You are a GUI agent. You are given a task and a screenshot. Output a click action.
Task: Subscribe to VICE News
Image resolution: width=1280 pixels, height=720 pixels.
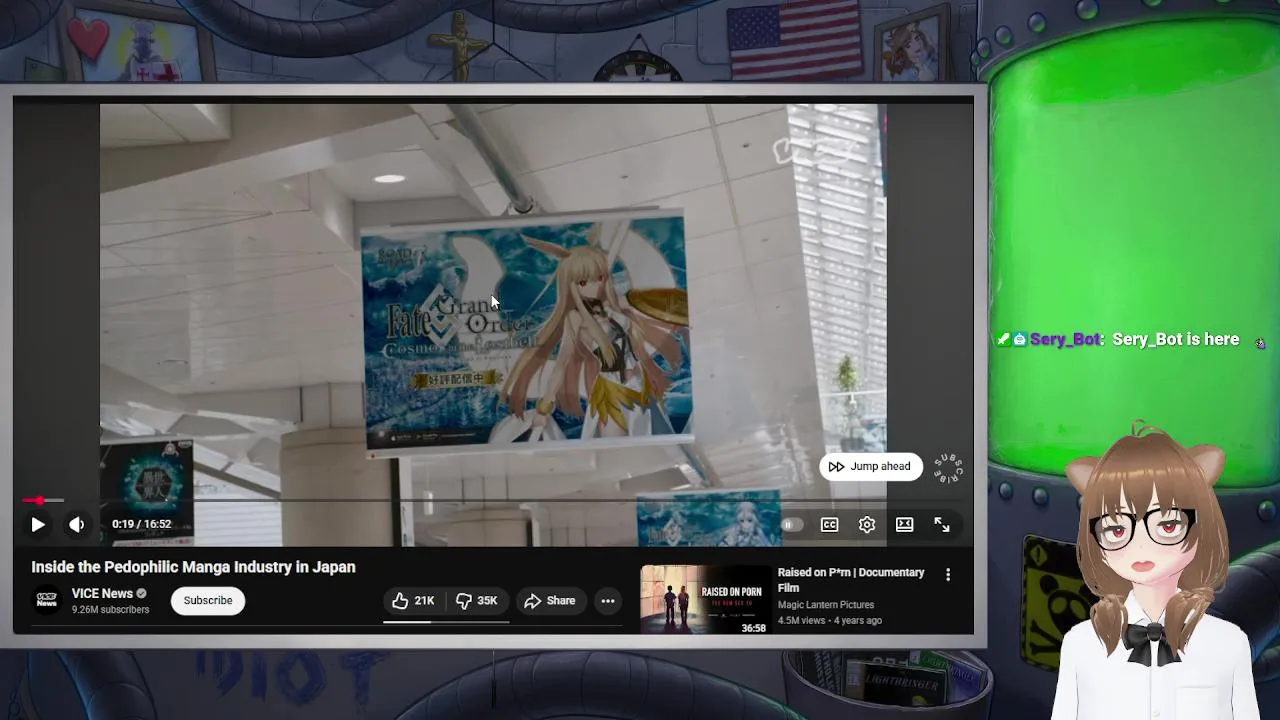pos(208,600)
